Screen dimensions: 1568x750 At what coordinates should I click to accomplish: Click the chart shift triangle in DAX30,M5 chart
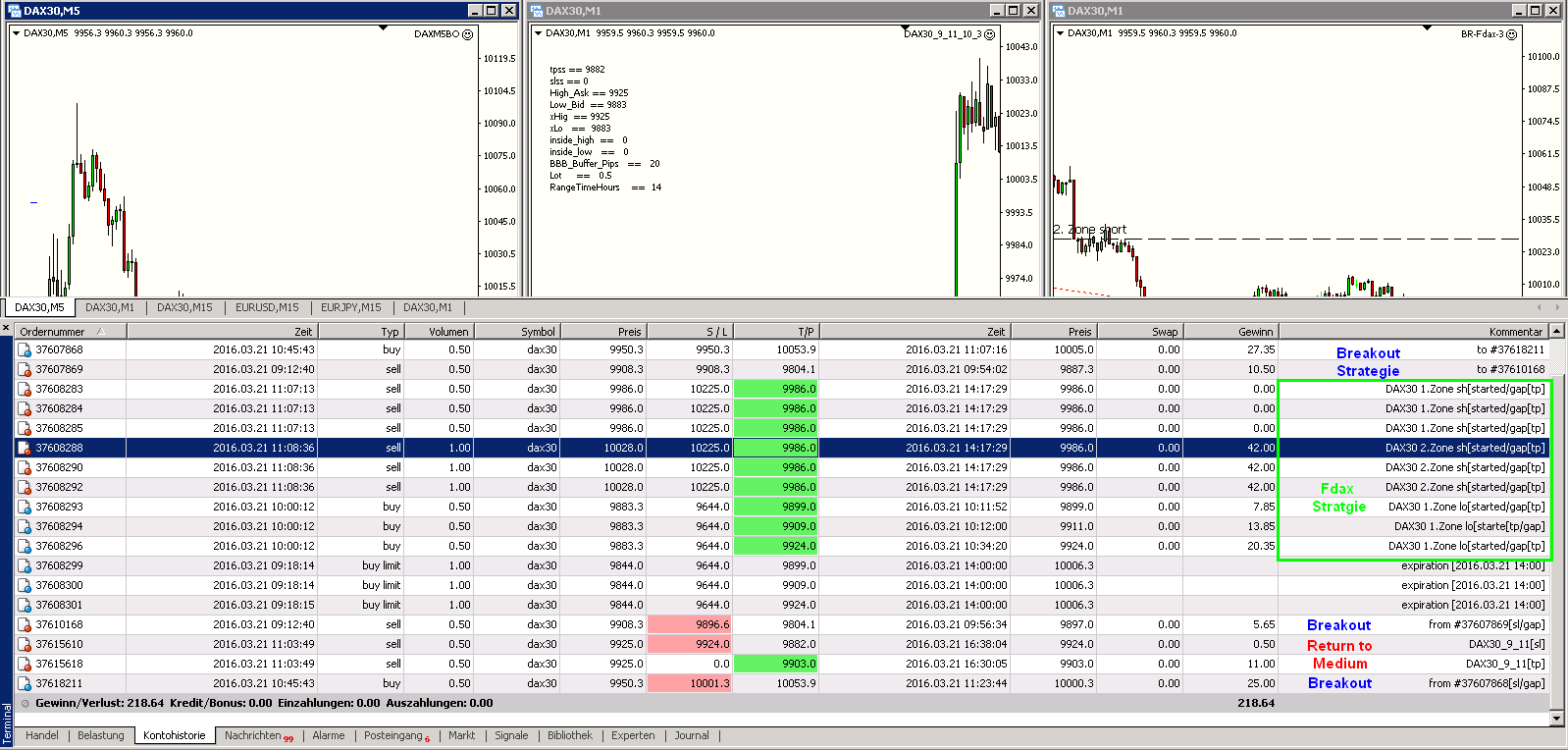pos(383,28)
